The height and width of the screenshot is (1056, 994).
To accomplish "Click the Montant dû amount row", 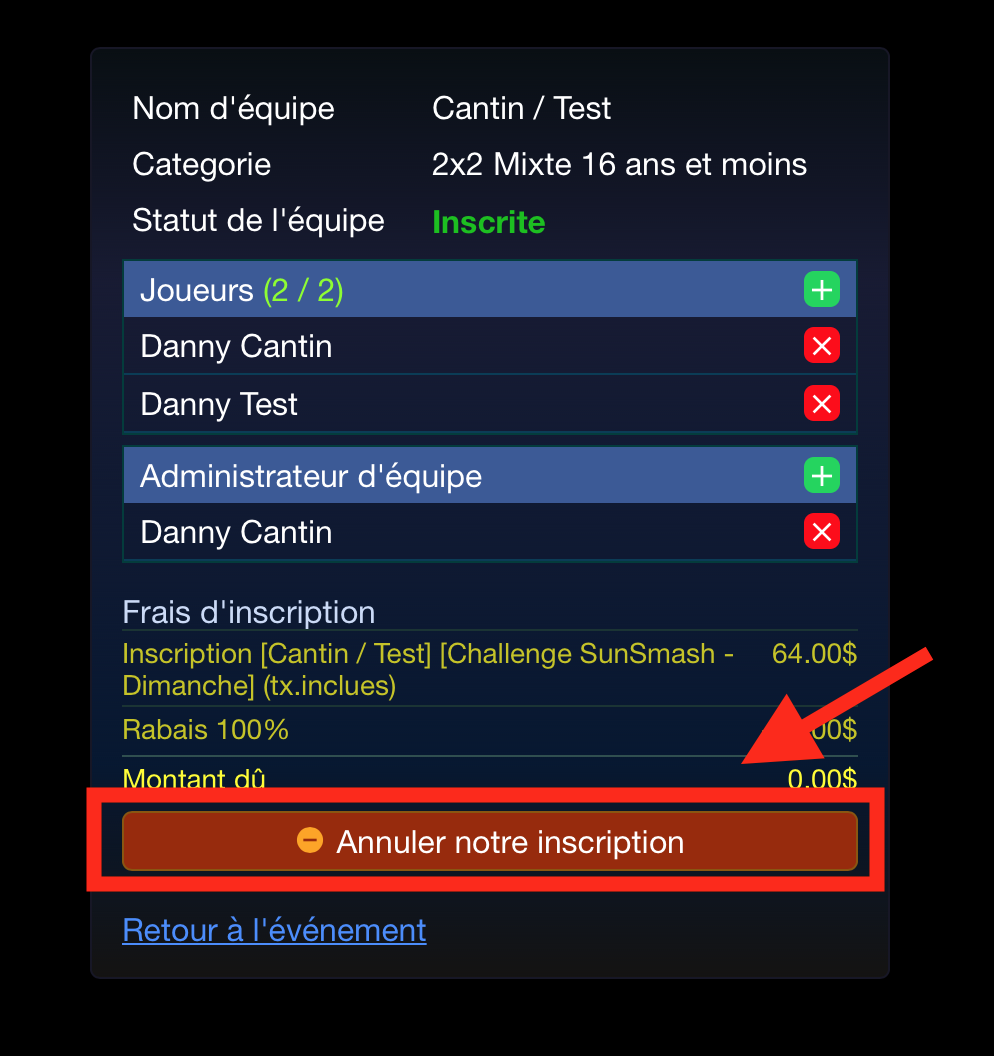I will tap(490, 778).
